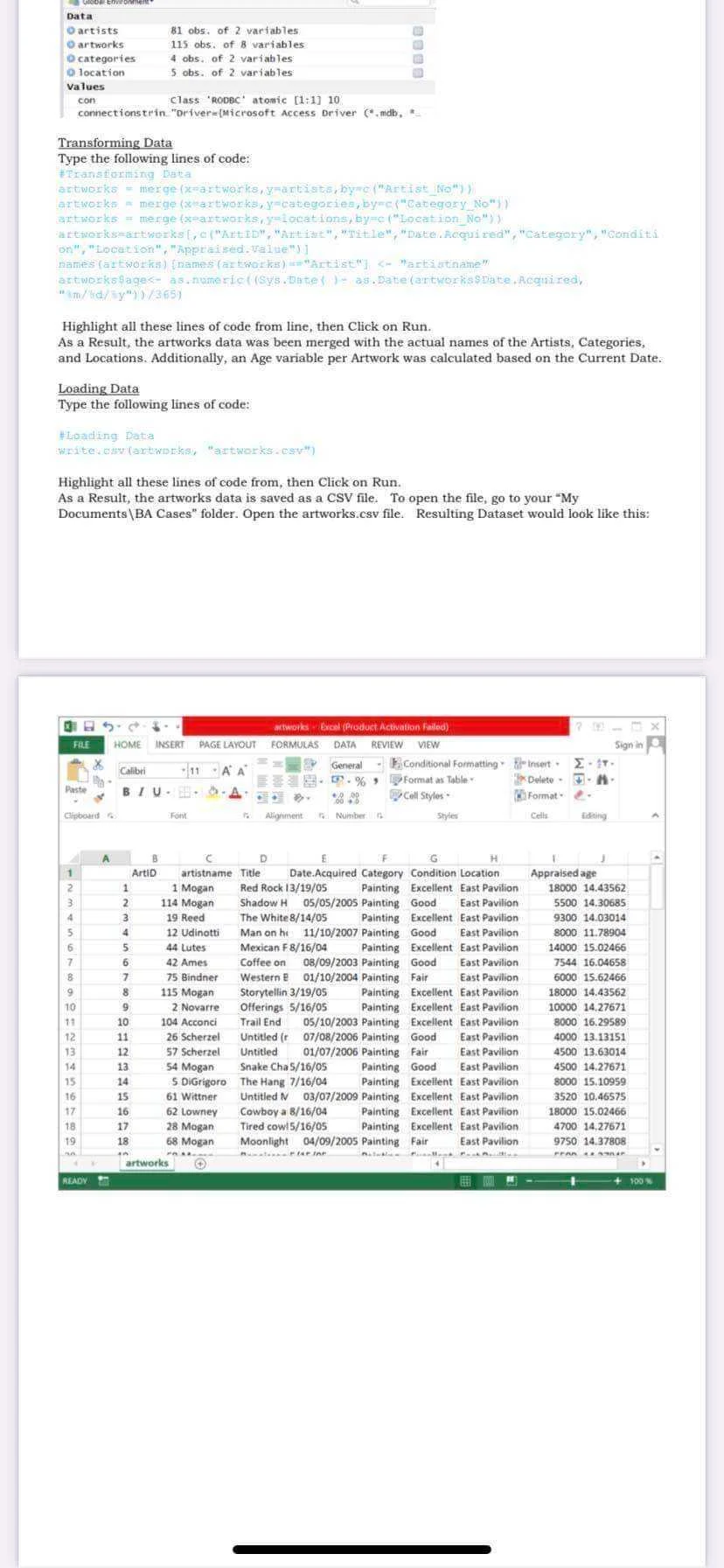This screenshot has width=724, height=1568.
Task: Click the zoom in plus button
Action: tap(619, 1181)
